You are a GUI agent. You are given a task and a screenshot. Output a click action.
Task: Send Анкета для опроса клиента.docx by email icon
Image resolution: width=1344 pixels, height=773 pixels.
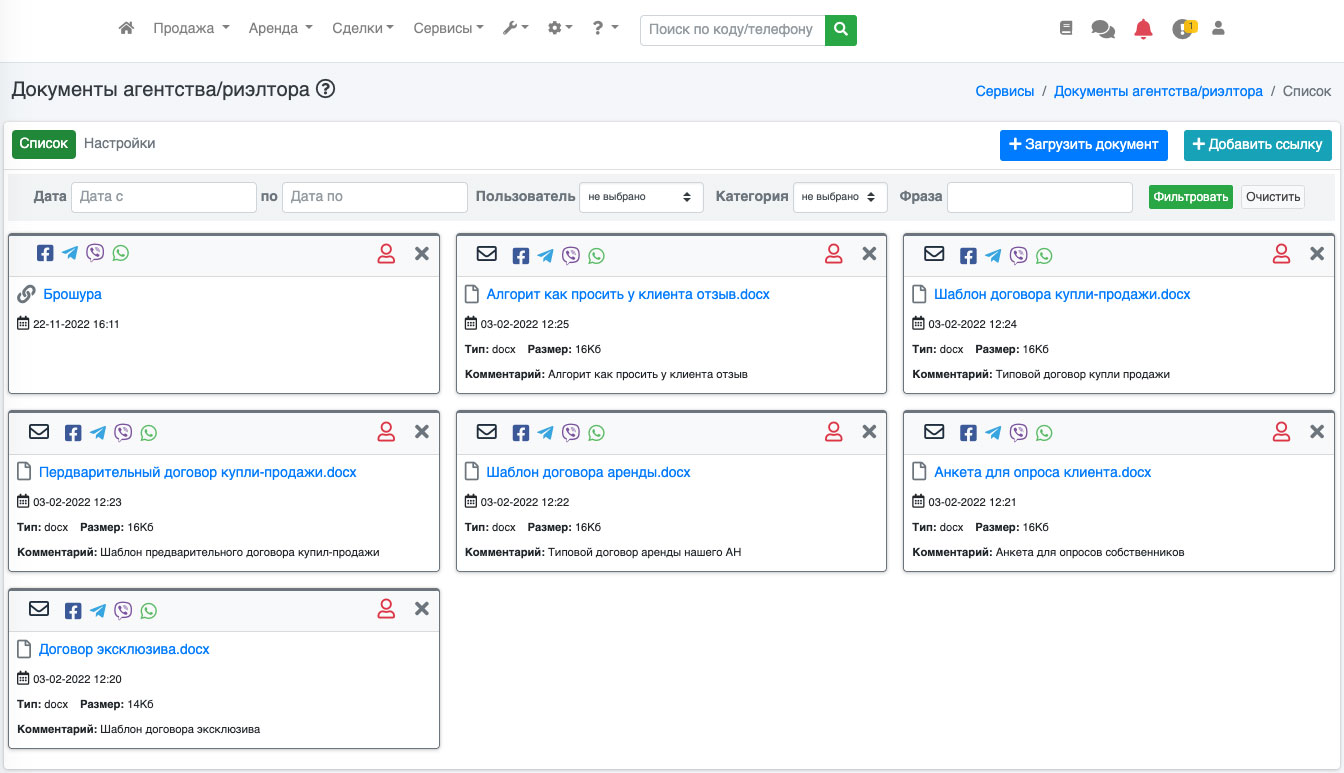[x=934, y=432]
